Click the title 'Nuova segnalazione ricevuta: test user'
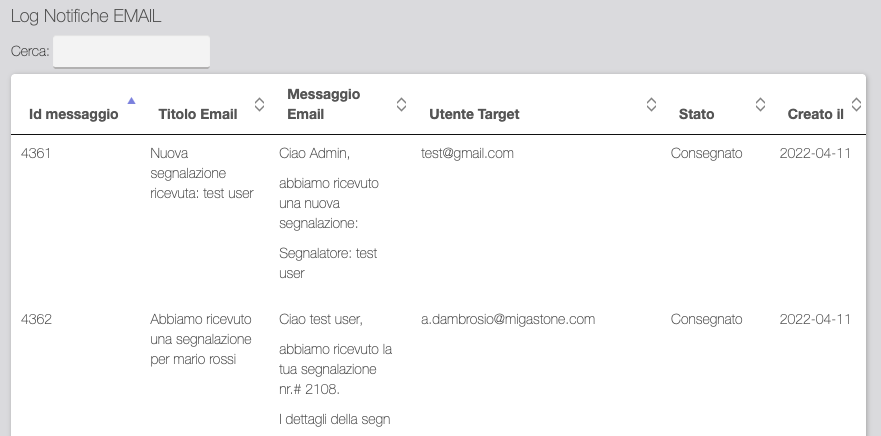 201,173
